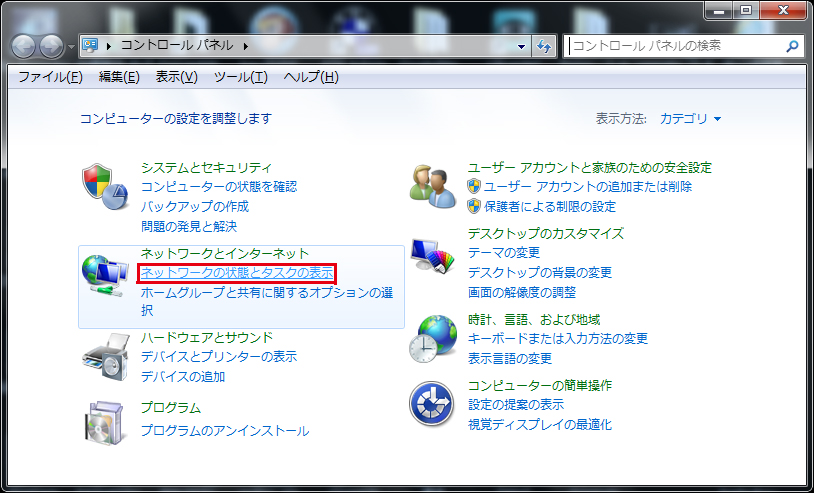Open the 表示(V) menu
The width and height of the screenshot is (814, 493).
(177, 77)
